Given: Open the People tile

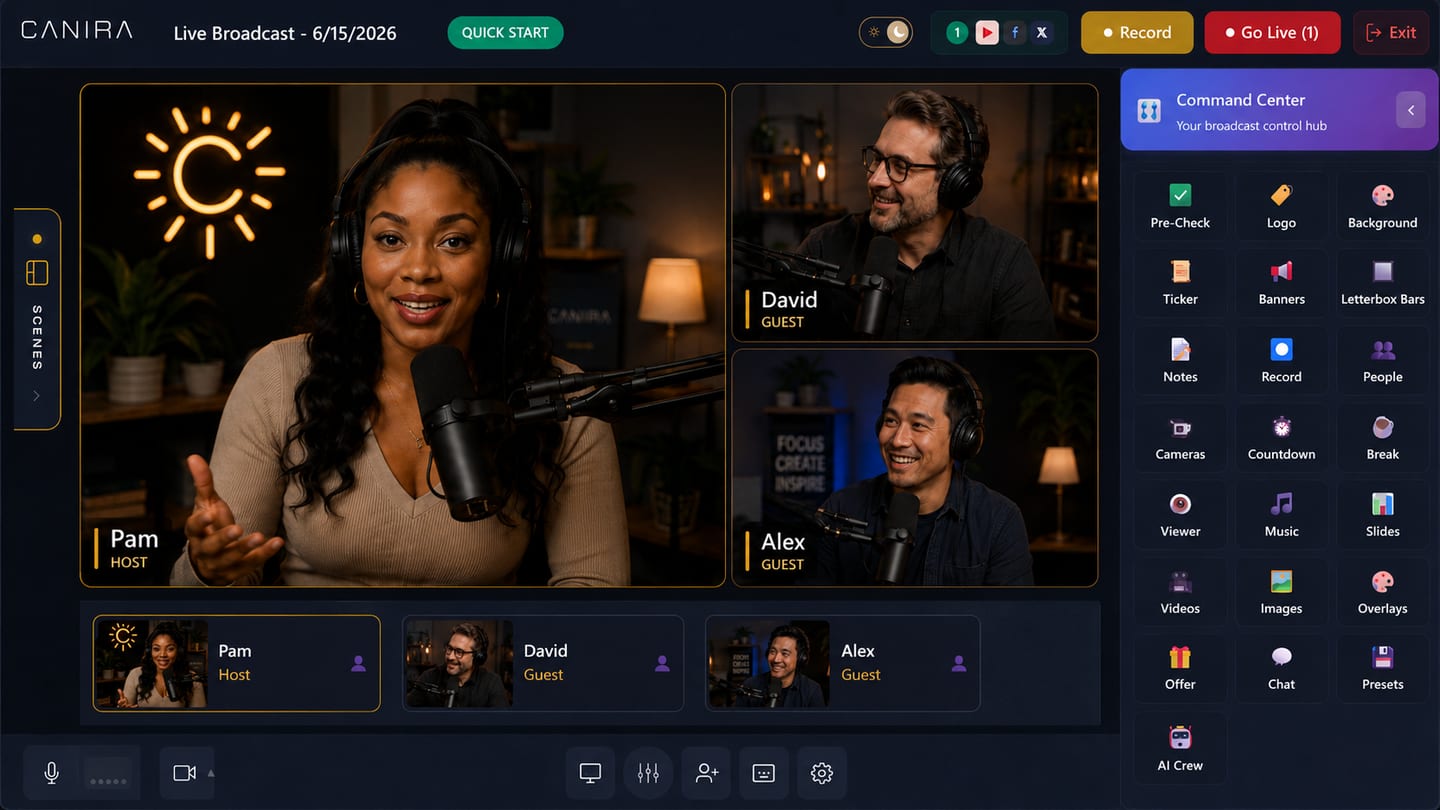Looking at the screenshot, I should pyautogui.click(x=1383, y=359).
